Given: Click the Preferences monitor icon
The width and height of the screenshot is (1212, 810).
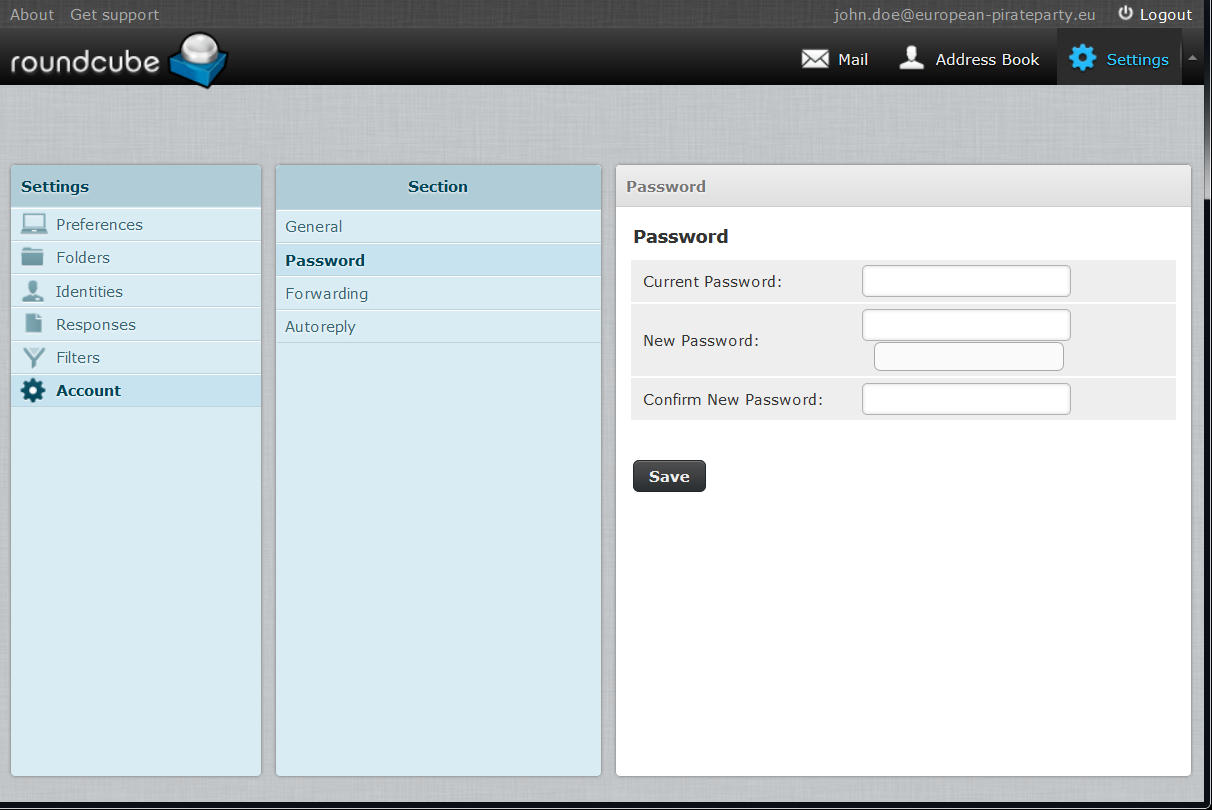Looking at the screenshot, I should pyautogui.click(x=34, y=224).
